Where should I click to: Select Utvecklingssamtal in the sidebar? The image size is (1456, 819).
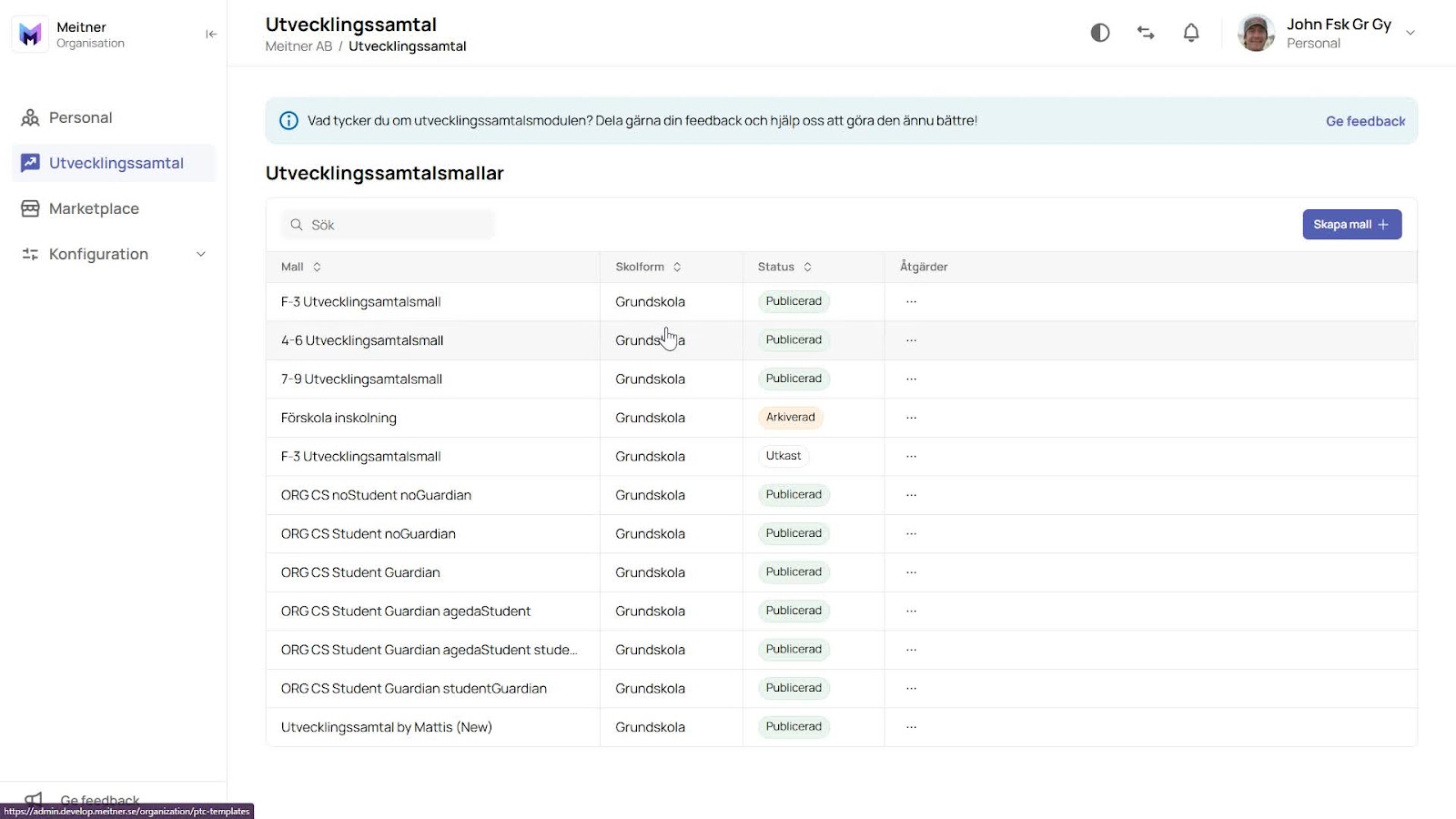(114, 163)
